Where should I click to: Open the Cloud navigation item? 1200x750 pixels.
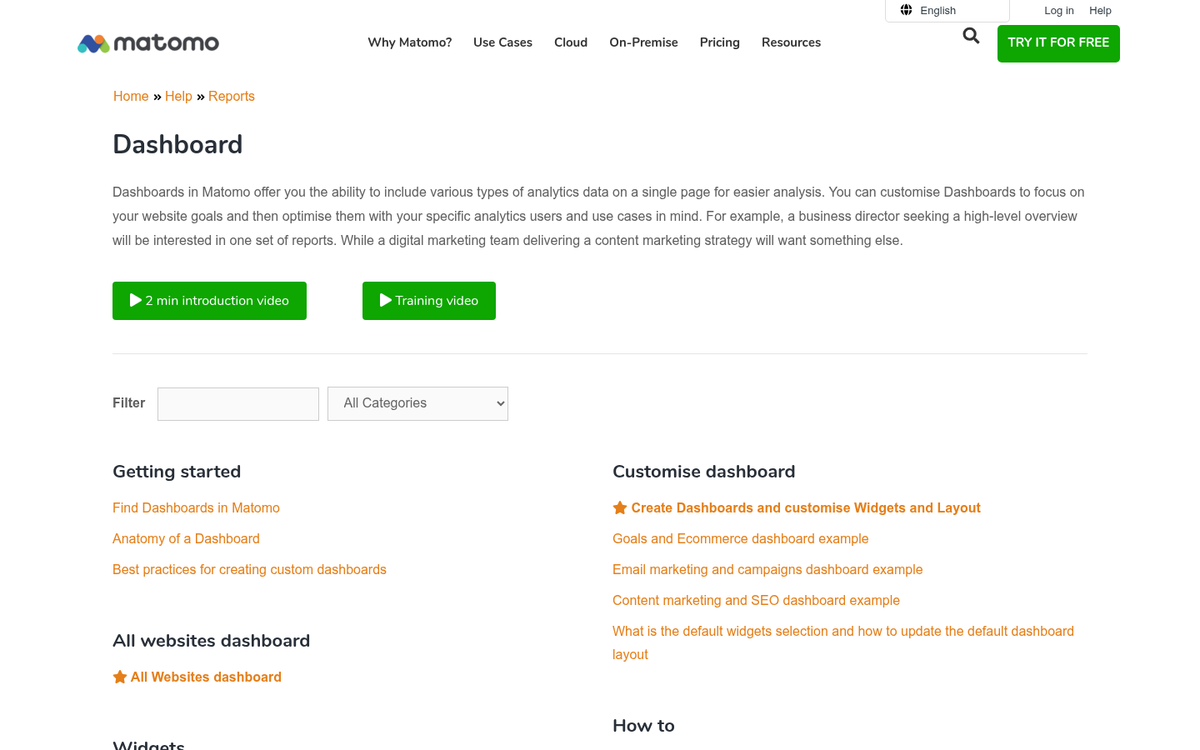(570, 42)
